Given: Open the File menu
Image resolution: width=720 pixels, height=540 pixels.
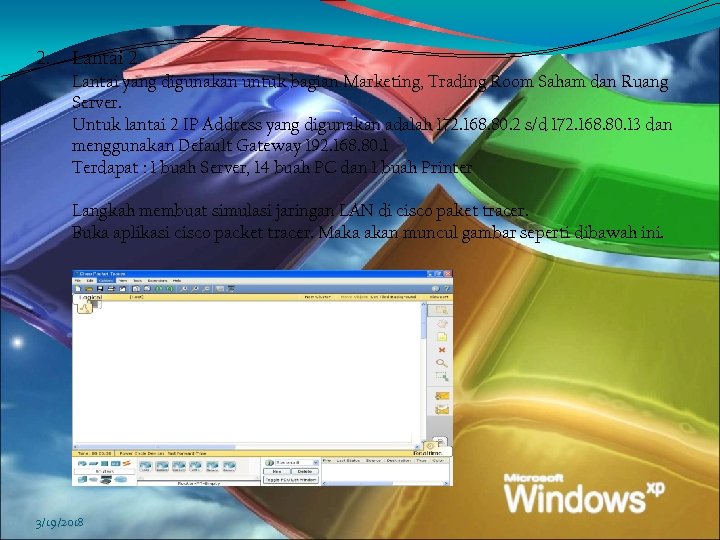Looking at the screenshot, I should click(x=78, y=280).
